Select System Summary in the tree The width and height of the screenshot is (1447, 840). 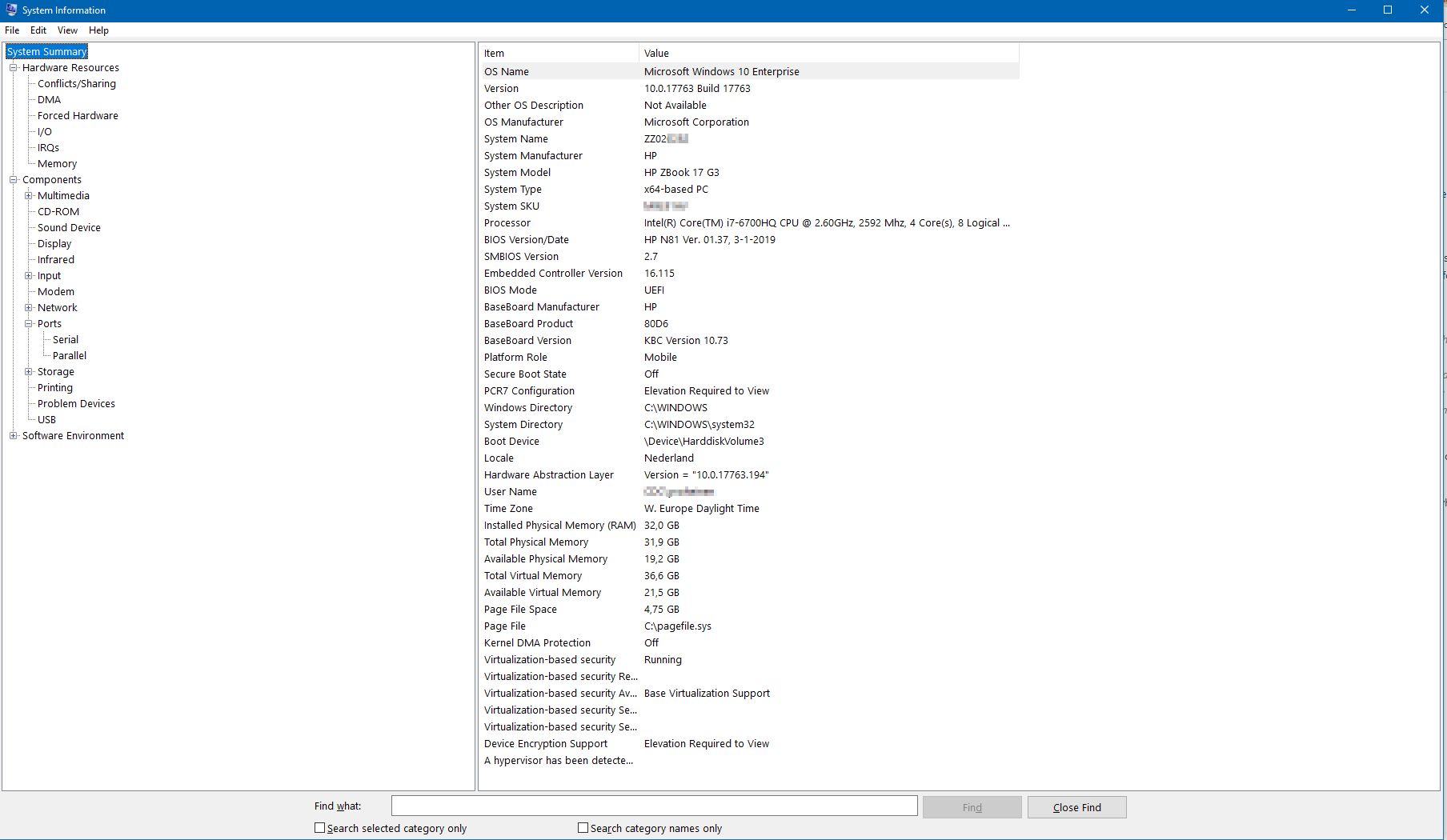click(46, 52)
